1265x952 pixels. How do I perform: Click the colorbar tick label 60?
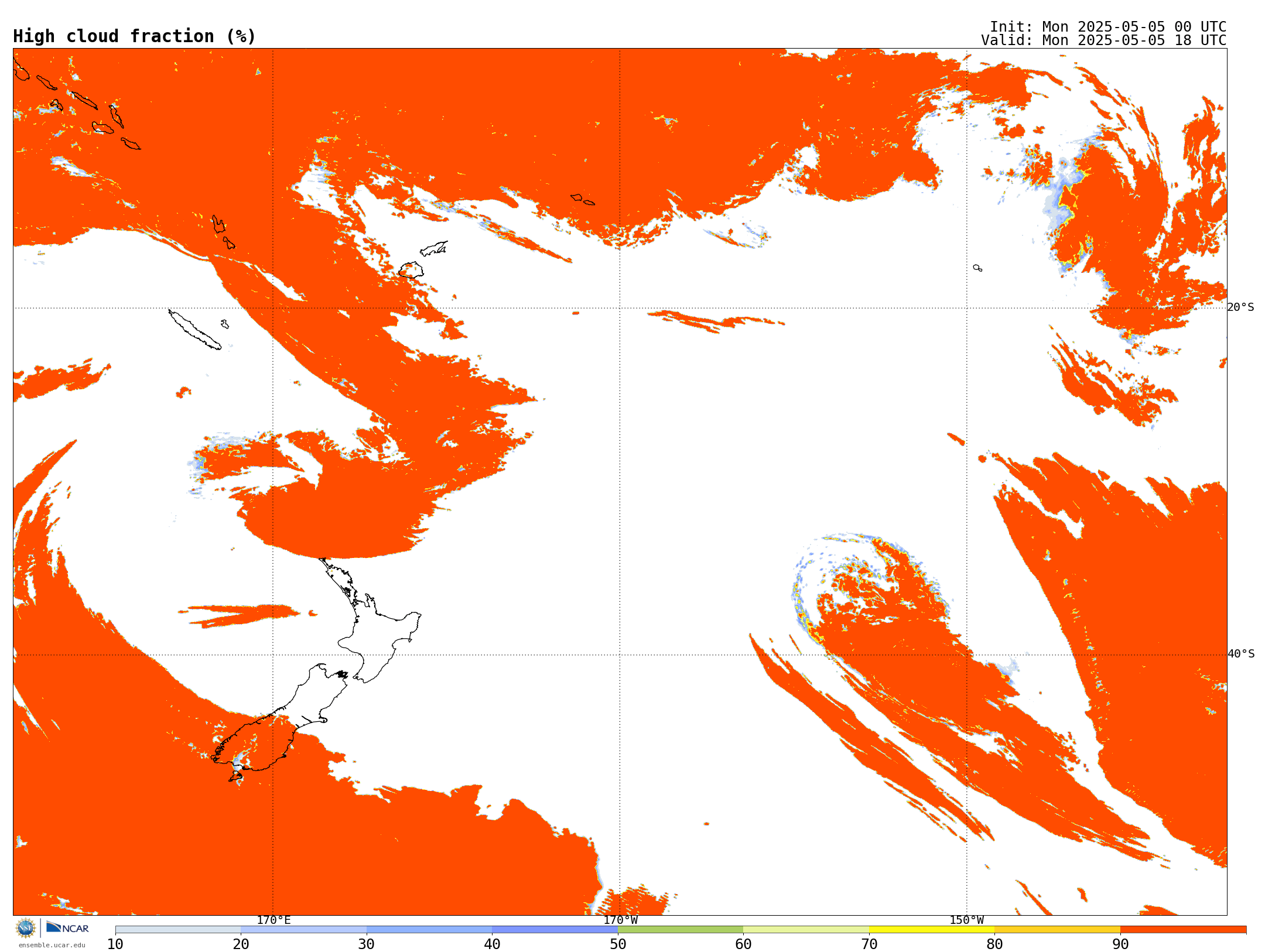(x=743, y=944)
